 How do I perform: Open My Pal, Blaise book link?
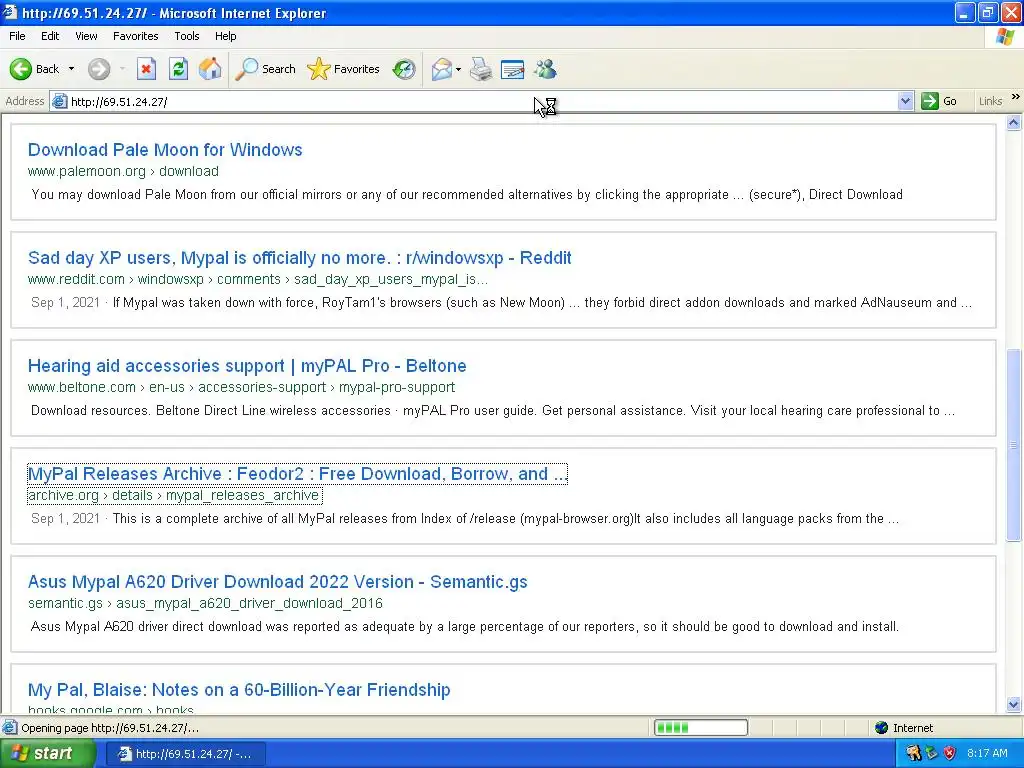239,690
